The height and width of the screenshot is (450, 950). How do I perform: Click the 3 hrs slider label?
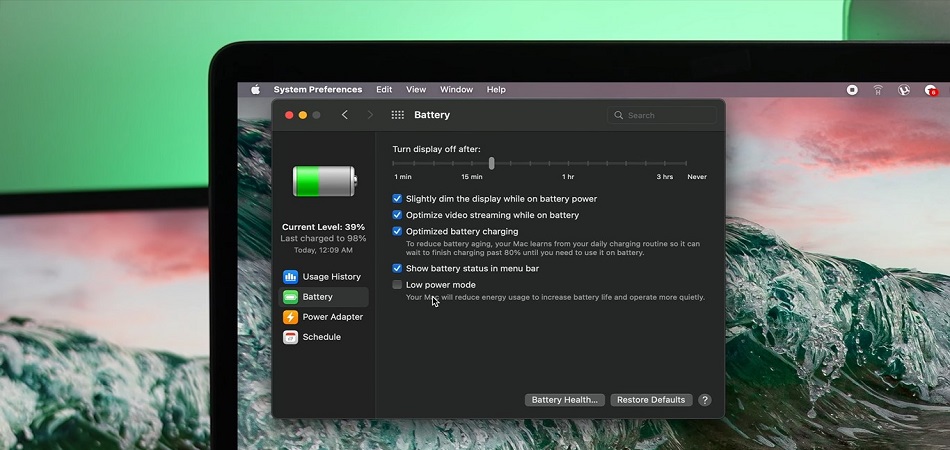pyautogui.click(x=665, y=177)
